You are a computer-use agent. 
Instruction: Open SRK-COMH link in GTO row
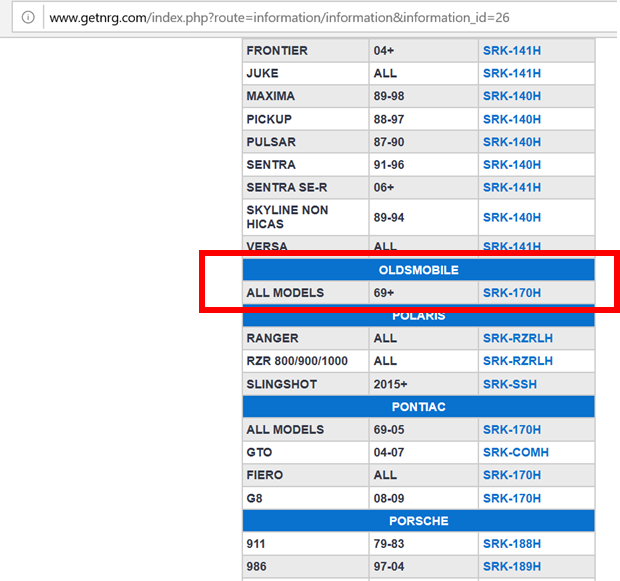point(516,452)
